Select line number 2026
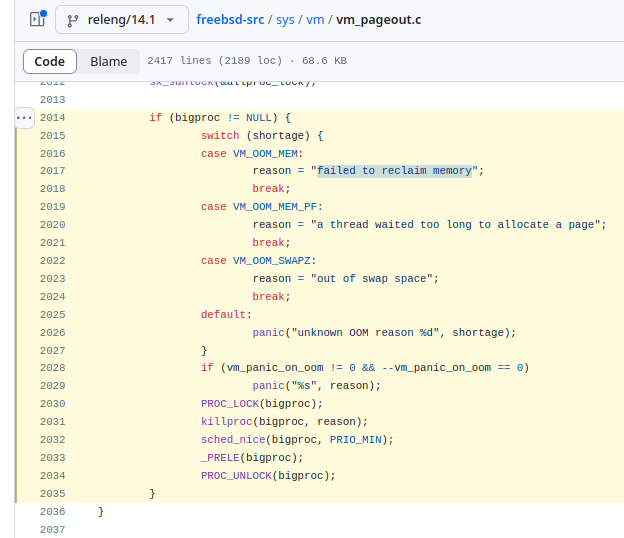624x538 pixels. click(x=53, y=332)
